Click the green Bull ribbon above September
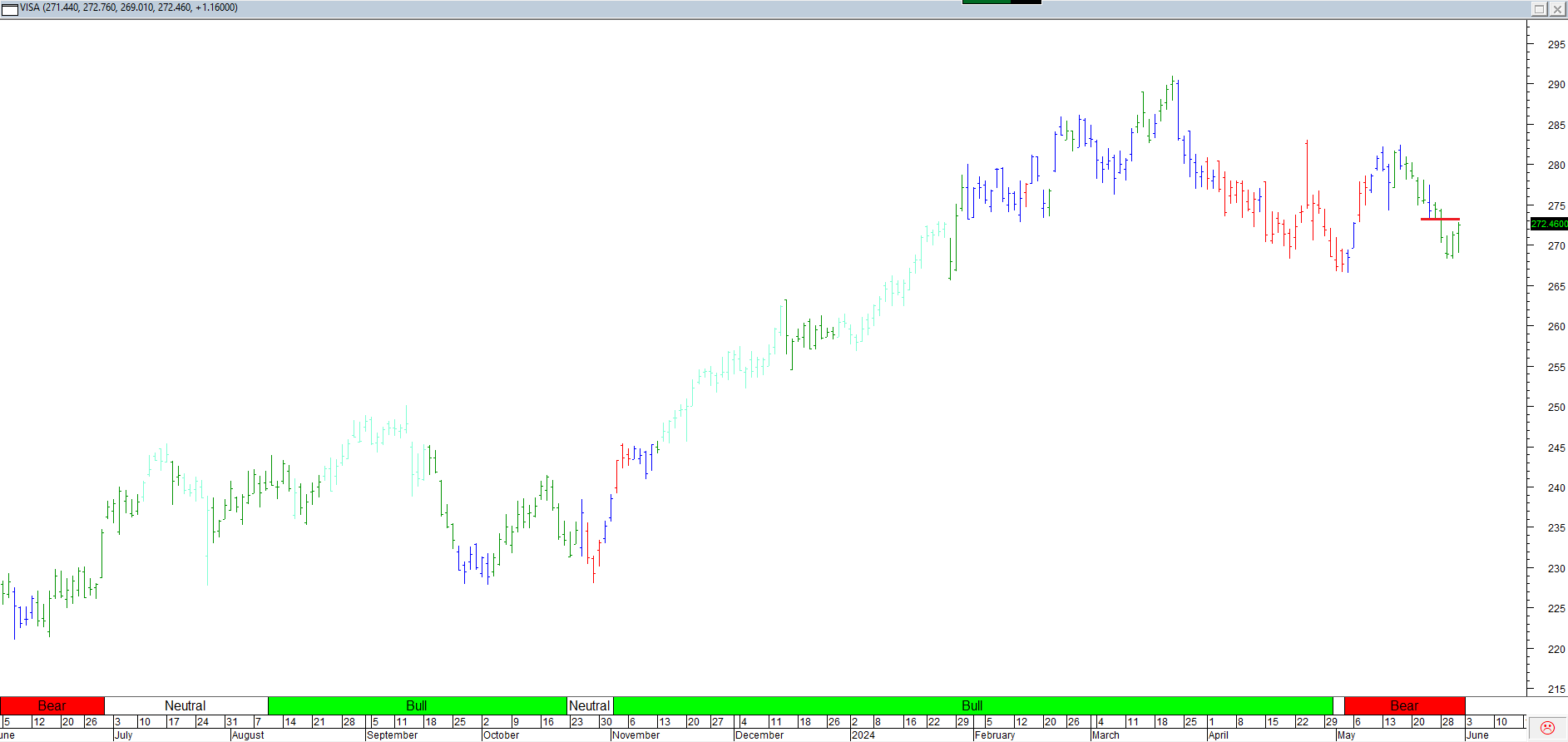This screenshot has height=742, width=1568. (x=417, y=705)
